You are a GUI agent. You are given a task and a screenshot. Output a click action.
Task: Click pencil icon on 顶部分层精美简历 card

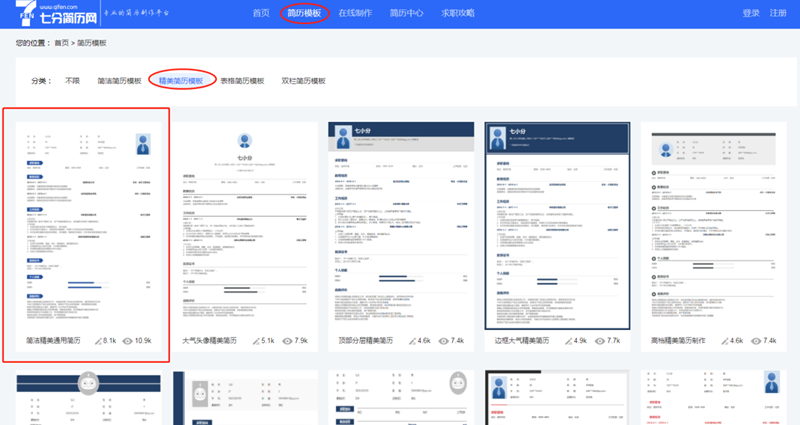click(412, 341)
